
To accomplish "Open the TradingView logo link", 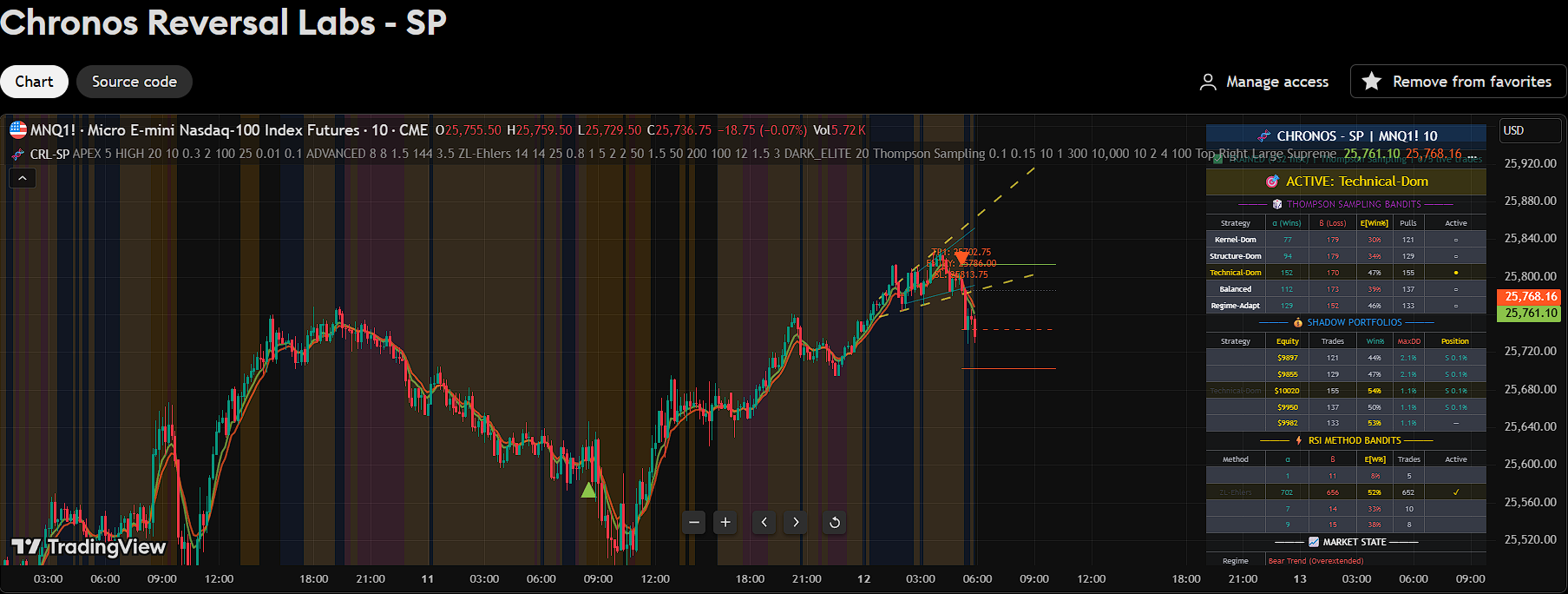I will (89, 546).
